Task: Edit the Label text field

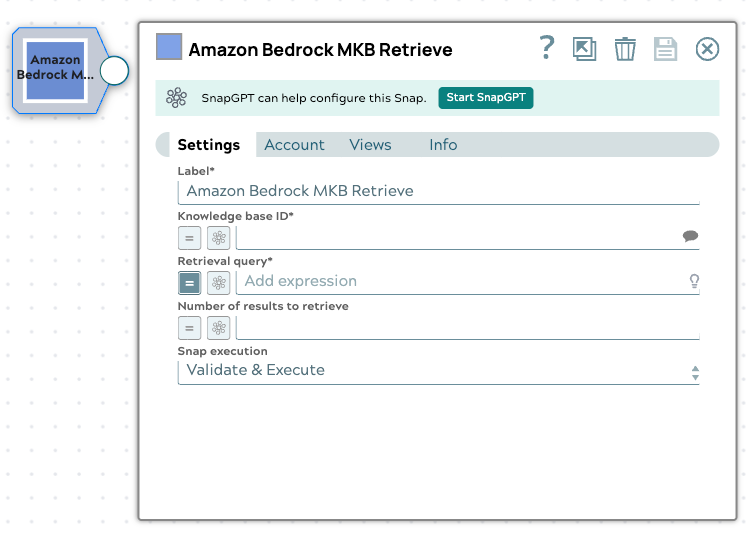Action: (438, 191)
